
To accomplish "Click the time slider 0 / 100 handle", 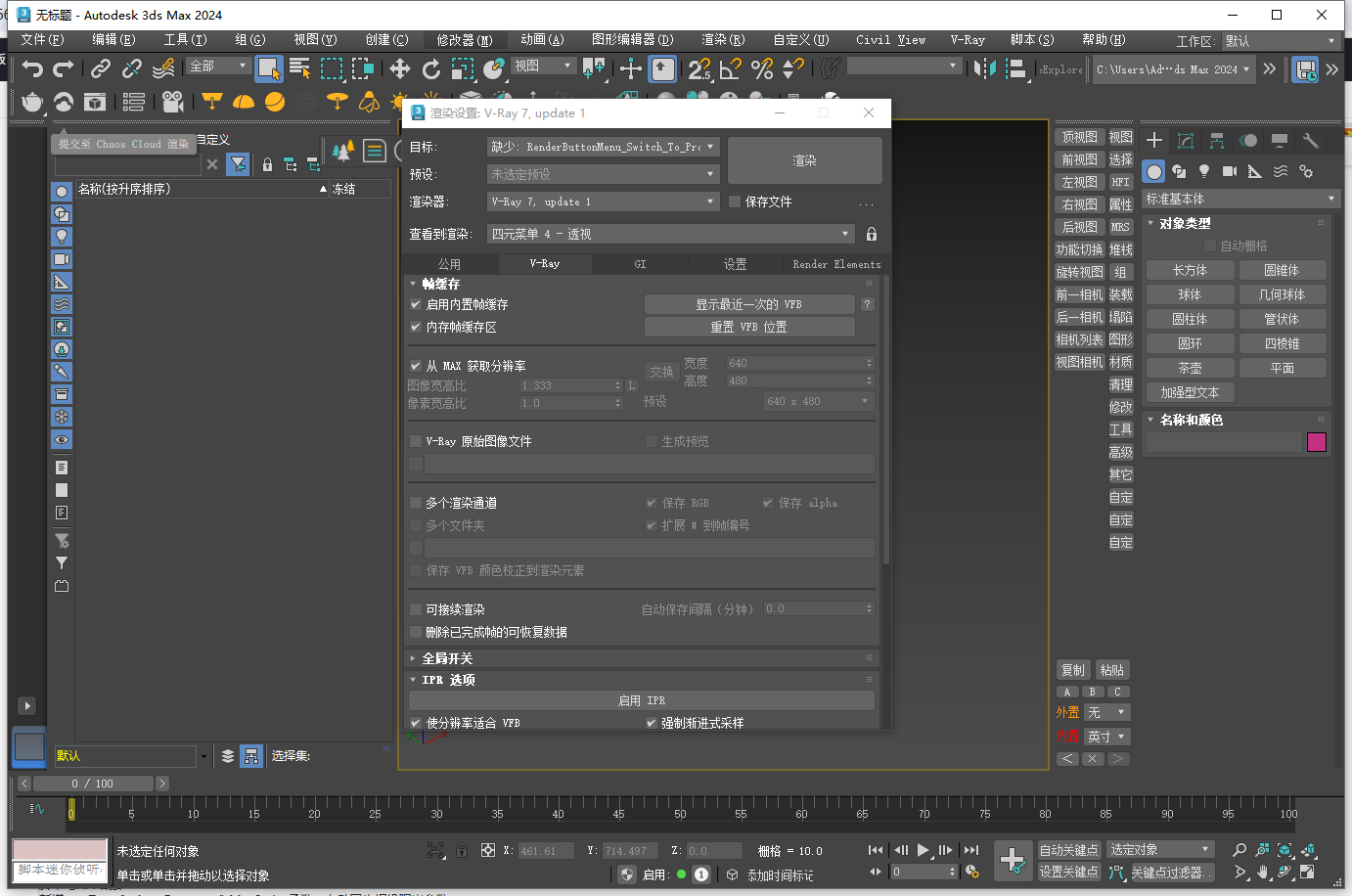I will coord(93,784).
